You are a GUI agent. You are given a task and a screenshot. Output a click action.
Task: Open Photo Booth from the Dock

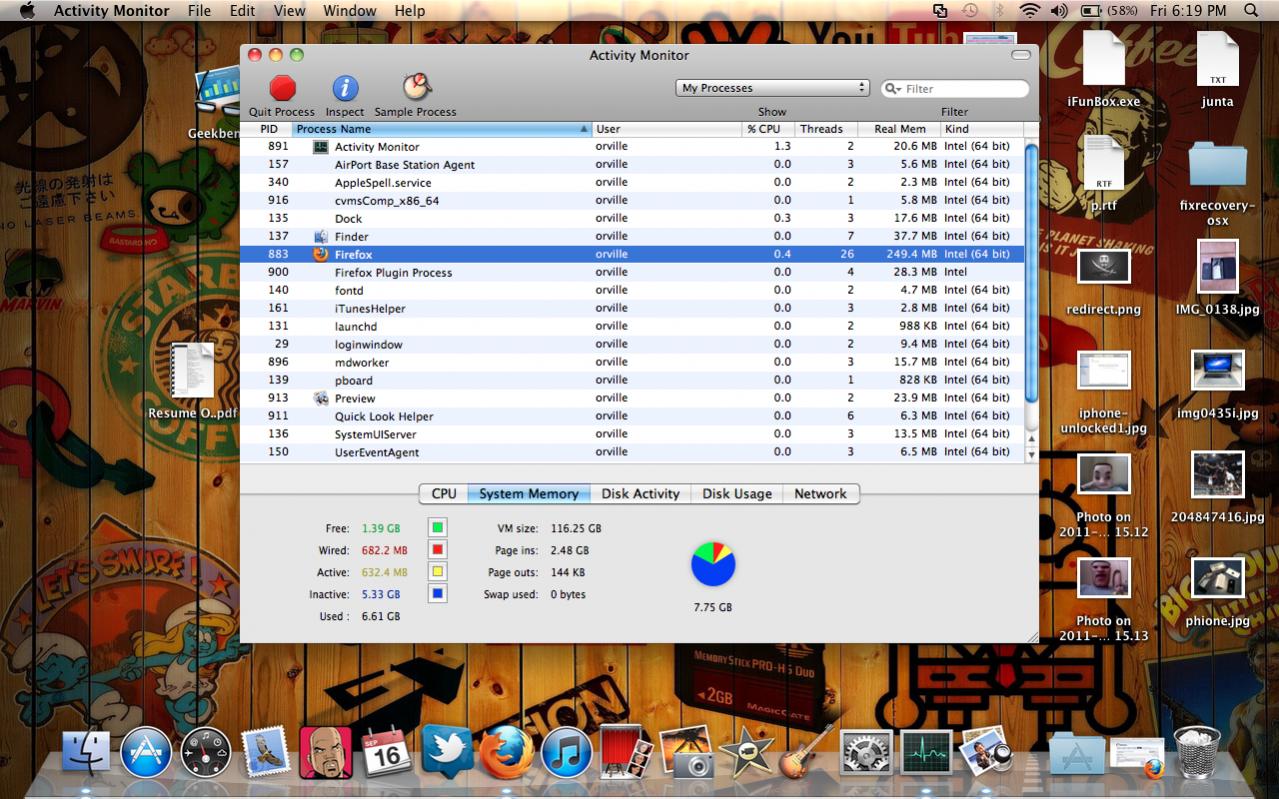coord(627,752)
